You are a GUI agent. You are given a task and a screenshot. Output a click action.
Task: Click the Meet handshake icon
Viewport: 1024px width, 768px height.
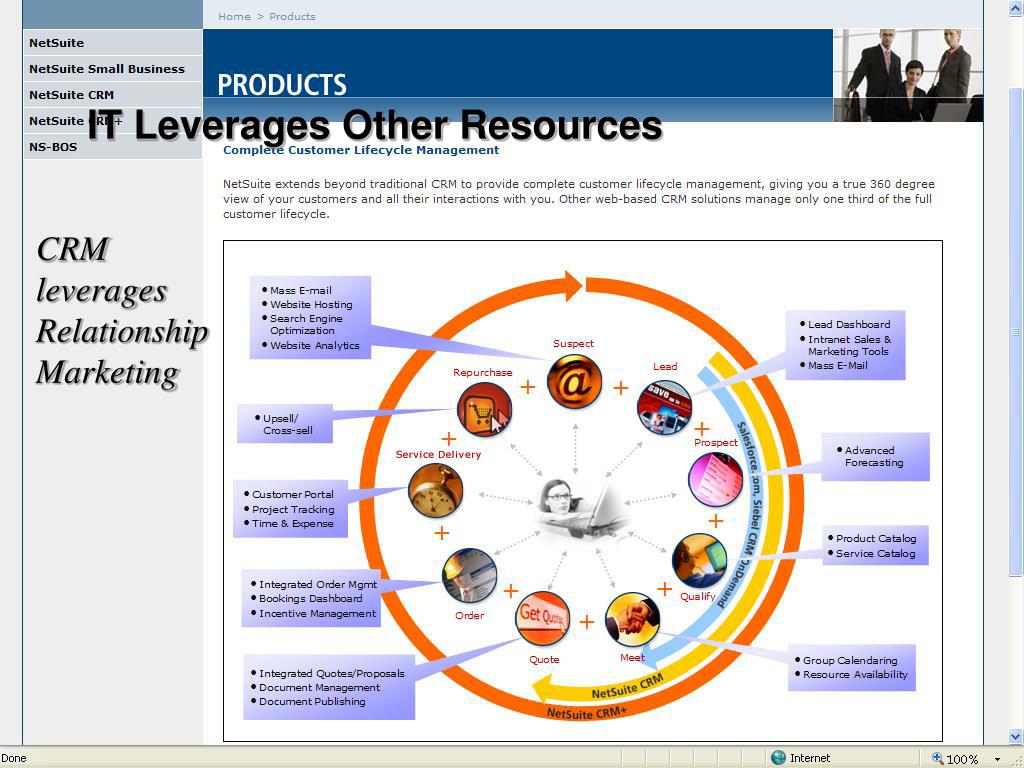coord(632,620)
